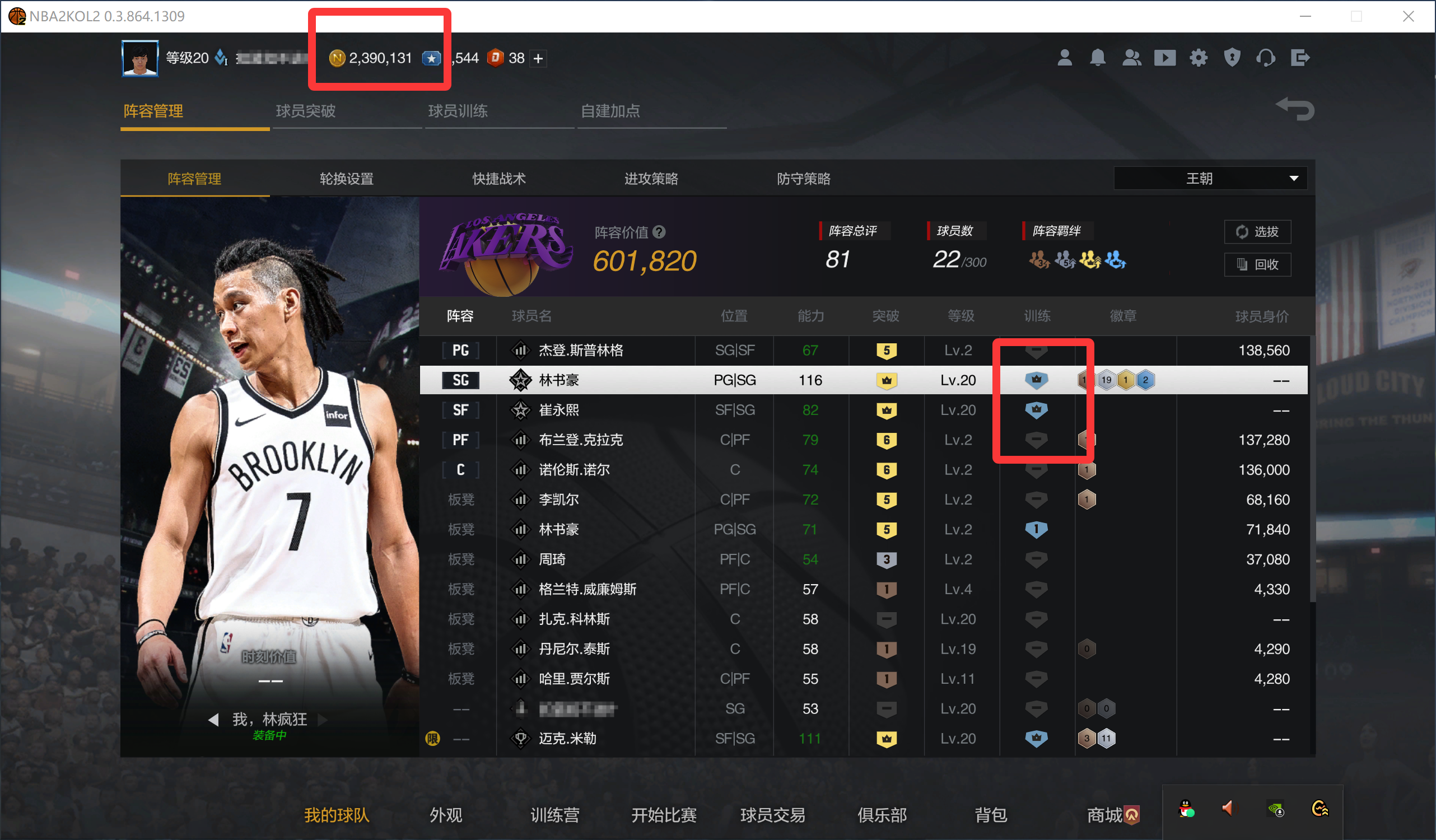The height and width of the screenshot is (840, 1436).
Task: Click the 选拔 button
Action: tap(1257, 231)
